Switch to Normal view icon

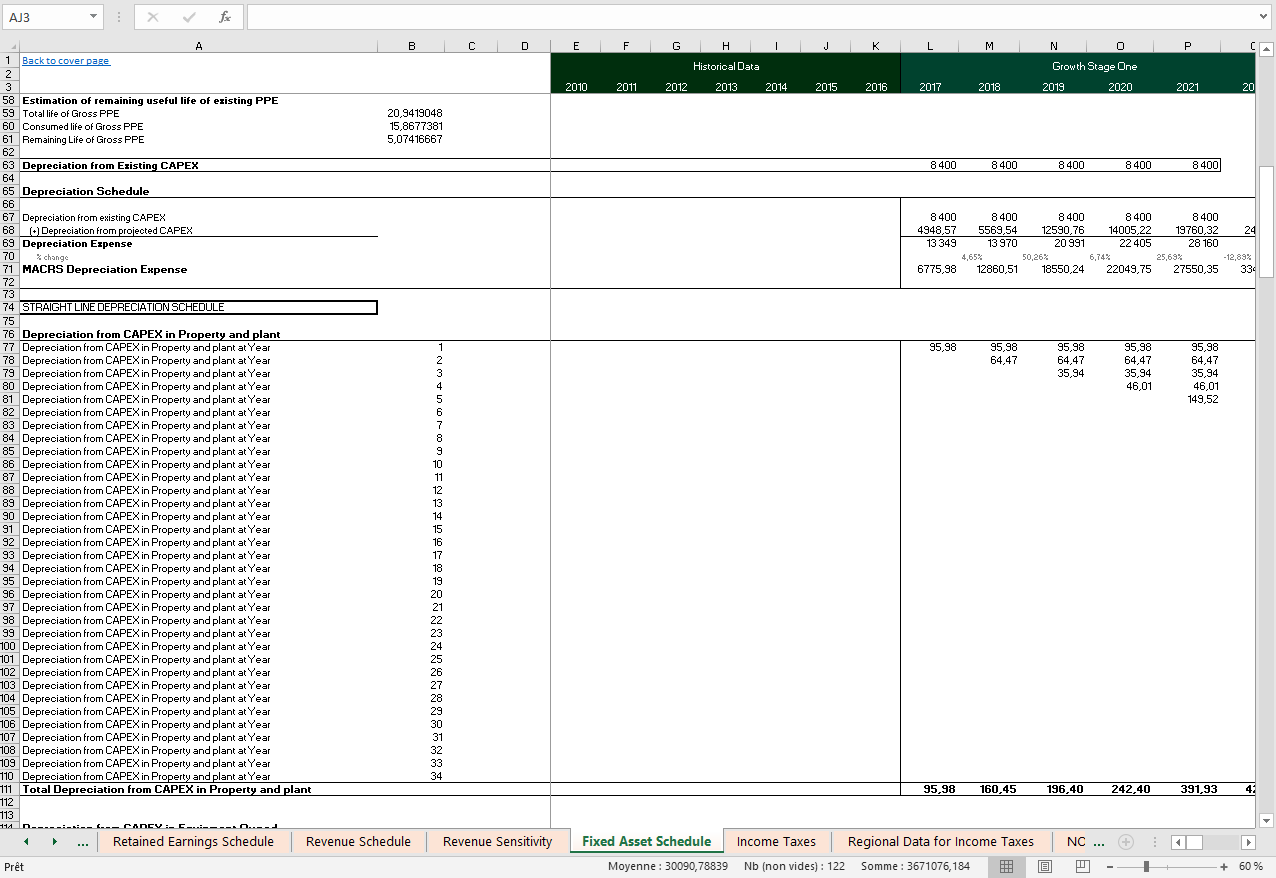pyautogui.click(x=1007, y=866)
